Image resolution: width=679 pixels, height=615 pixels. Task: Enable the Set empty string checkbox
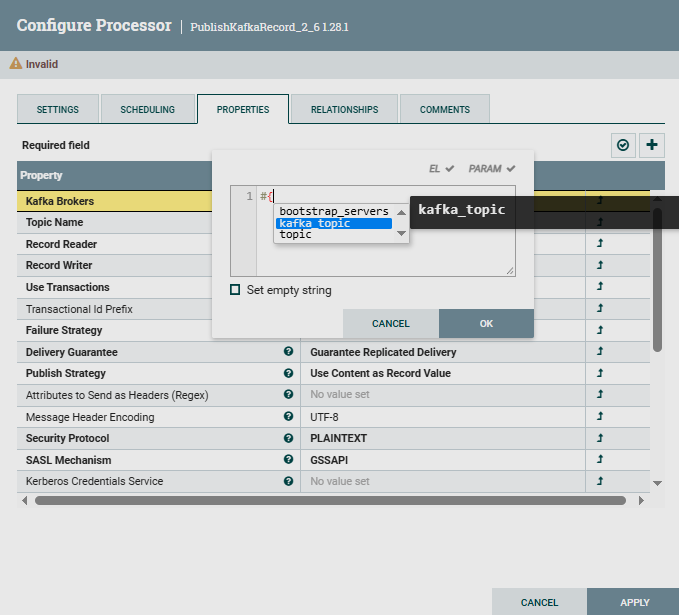click(x=236, y=290)
